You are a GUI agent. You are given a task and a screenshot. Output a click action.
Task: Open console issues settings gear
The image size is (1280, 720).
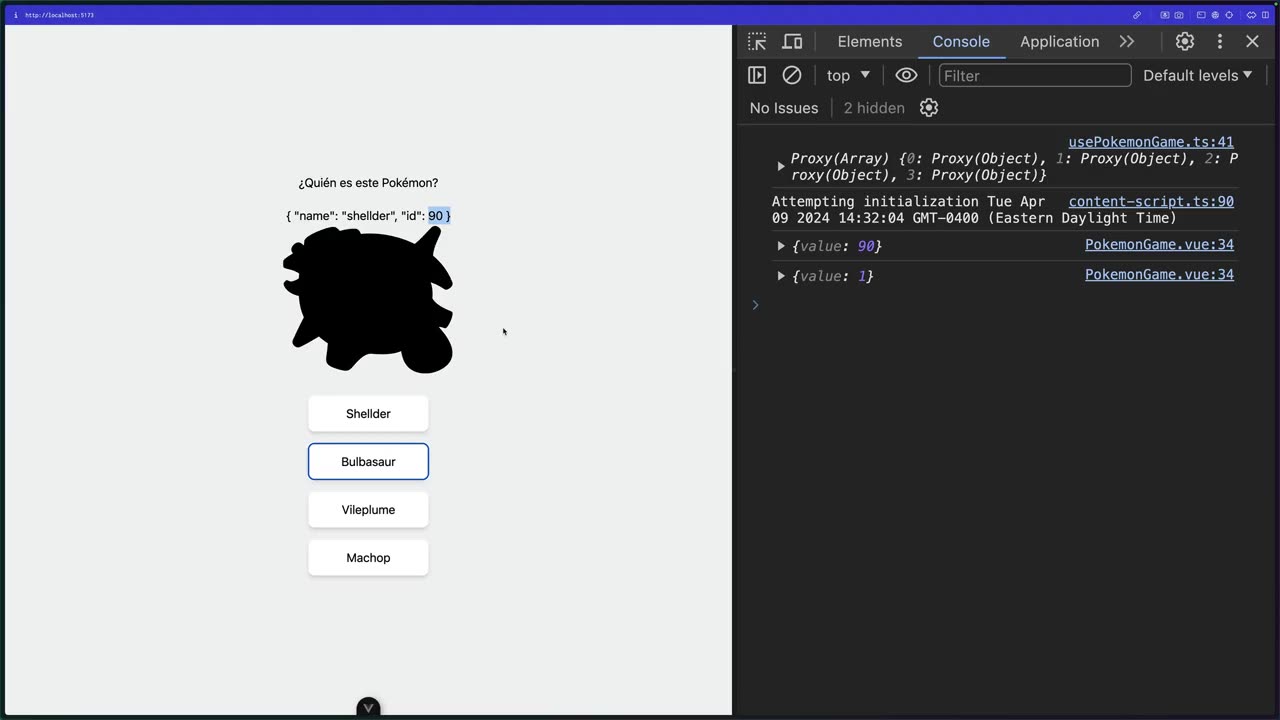[929, 108]
